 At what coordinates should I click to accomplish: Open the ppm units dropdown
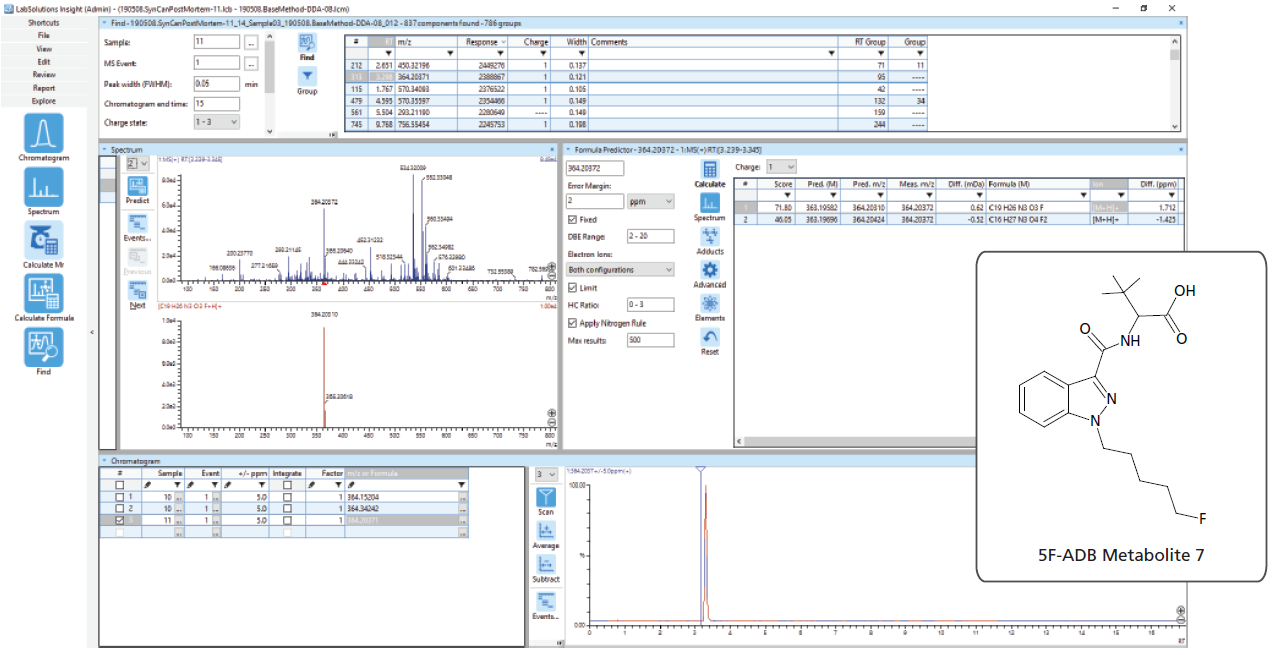coord(650,201)
